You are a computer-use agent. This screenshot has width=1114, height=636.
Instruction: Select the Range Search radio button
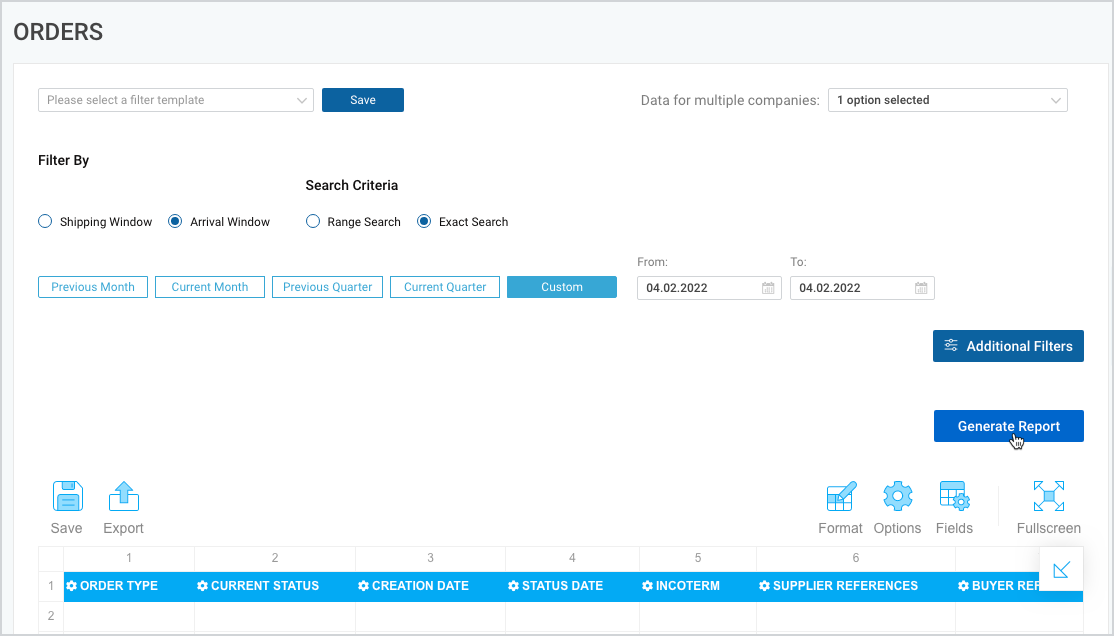[x=313, y=221]
